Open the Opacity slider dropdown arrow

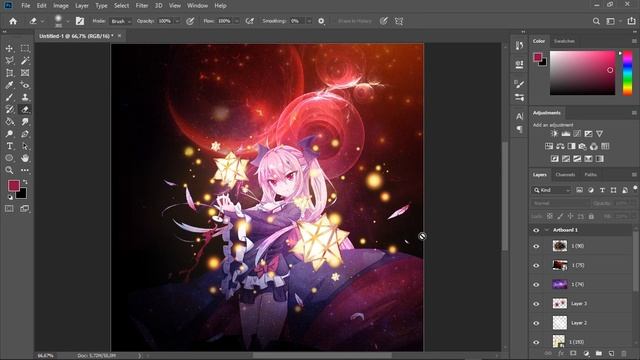177,21
